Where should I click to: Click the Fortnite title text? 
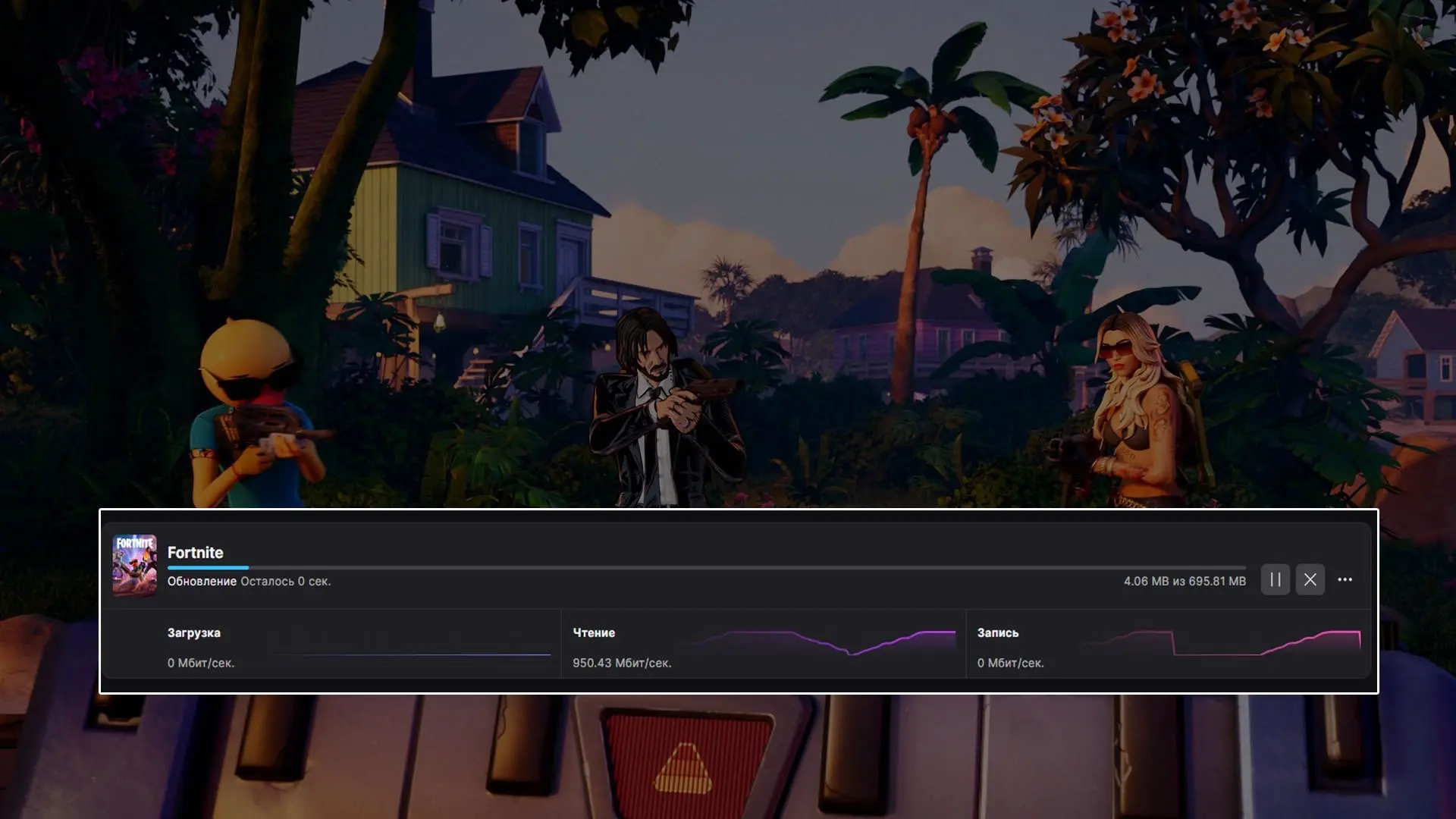pyautogui.click(x=196, y=553)
